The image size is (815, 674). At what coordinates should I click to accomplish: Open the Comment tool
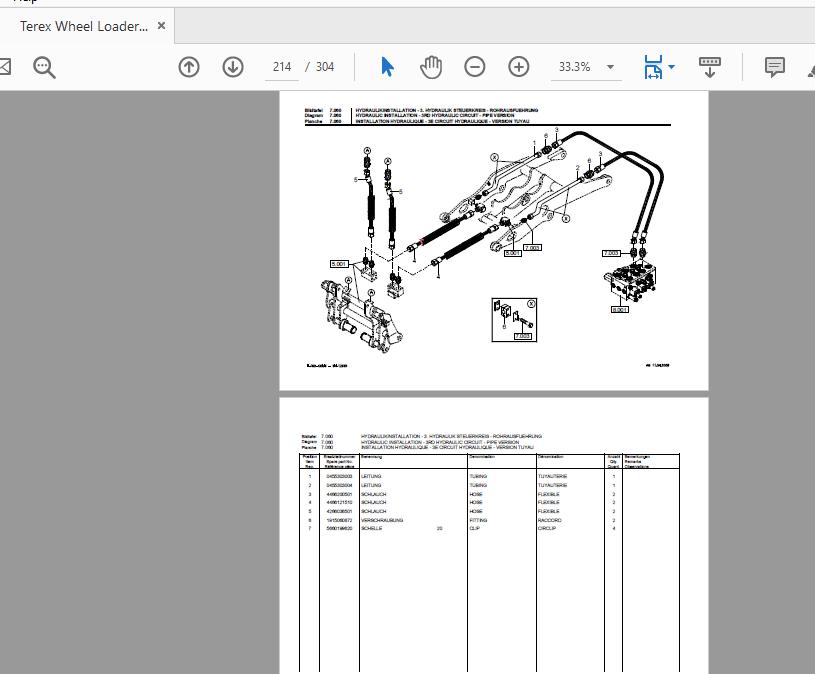[775, 66]
